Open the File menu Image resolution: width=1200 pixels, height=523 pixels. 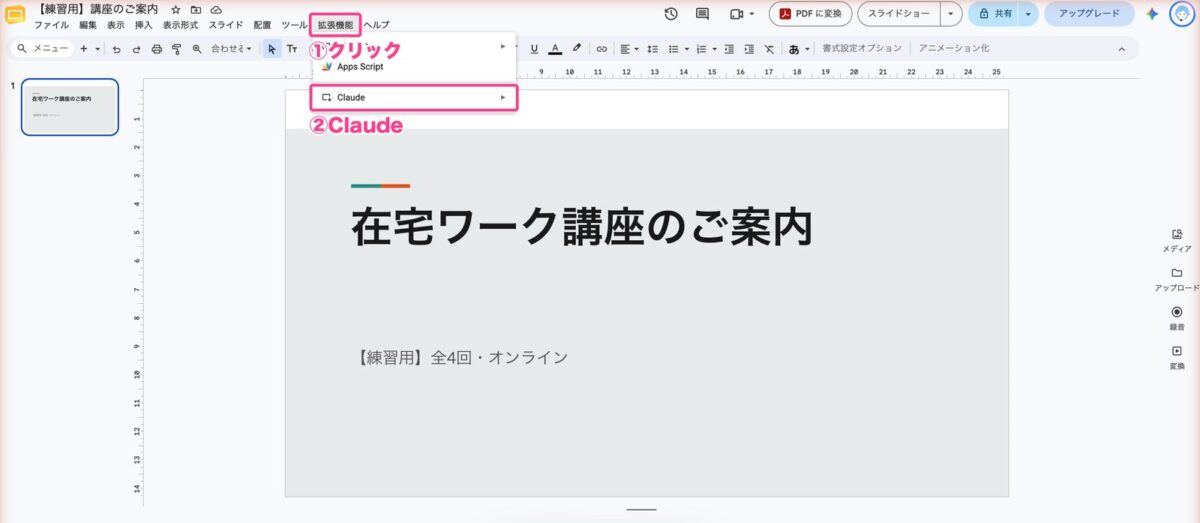pos(51,24)
